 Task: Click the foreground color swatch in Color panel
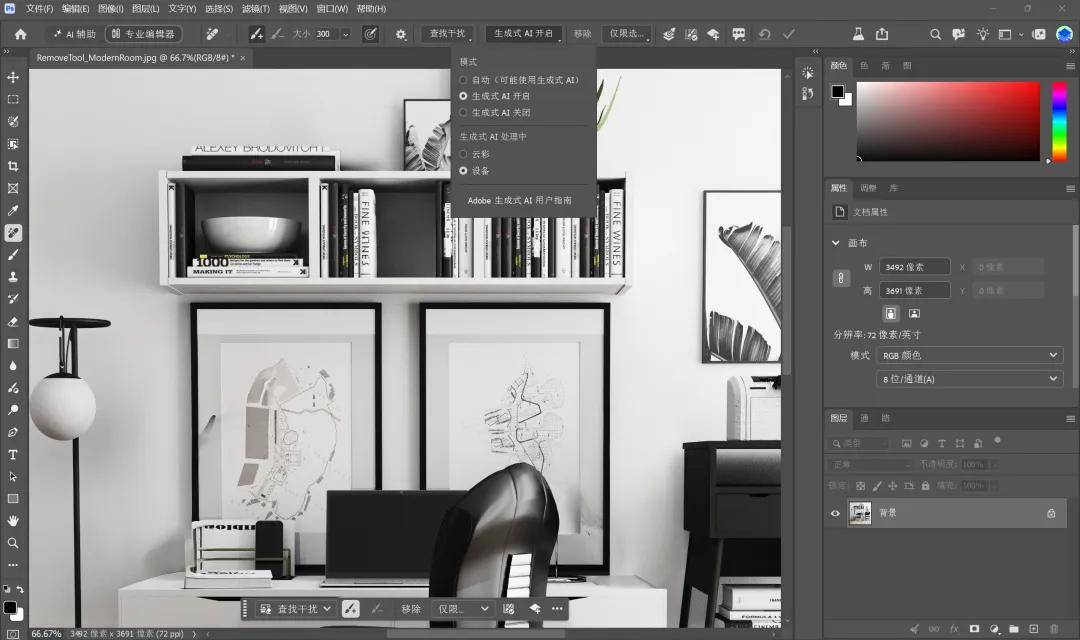click(838, 92)
